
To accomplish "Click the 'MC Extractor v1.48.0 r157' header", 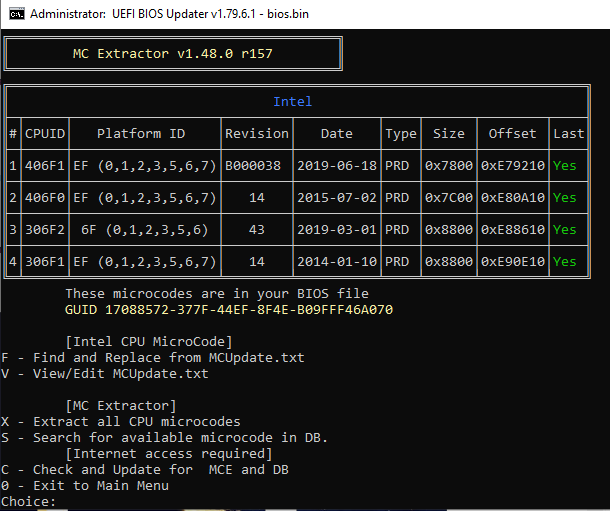I will tap(173, 53).
